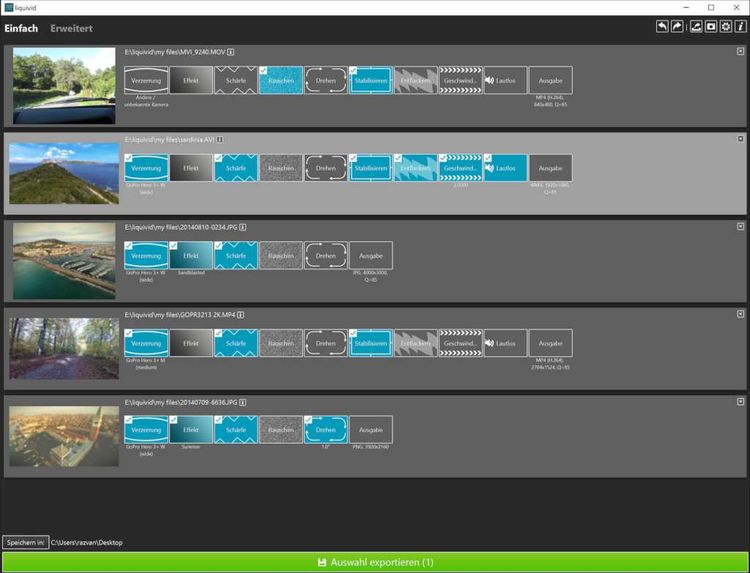Open Schärfe tile for 20140709-6636.JPG
This screenshot has width=750, height=573.
(x=236, y=430)
